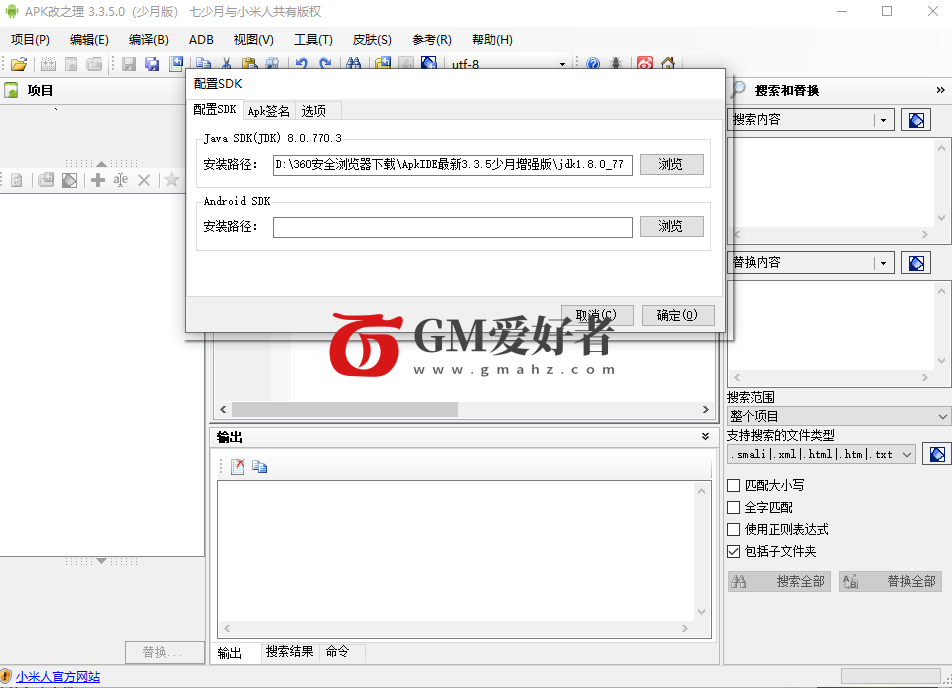Uncheck the 包括子文件夹 checkbox
Image resolution: width=952 pixels, height=688 pixels.
click(734, 552)
